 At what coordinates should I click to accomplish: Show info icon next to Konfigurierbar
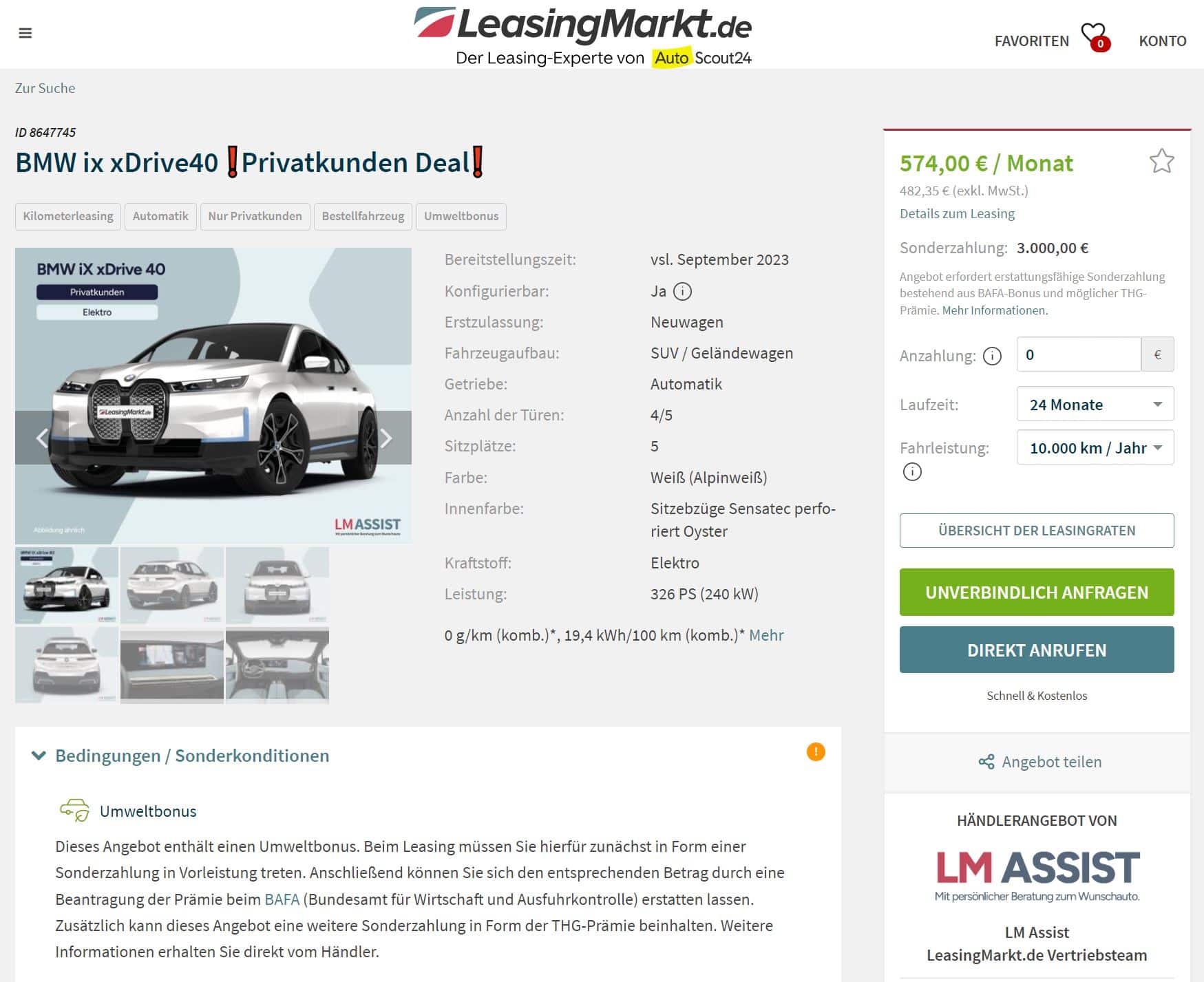point(682,291)
